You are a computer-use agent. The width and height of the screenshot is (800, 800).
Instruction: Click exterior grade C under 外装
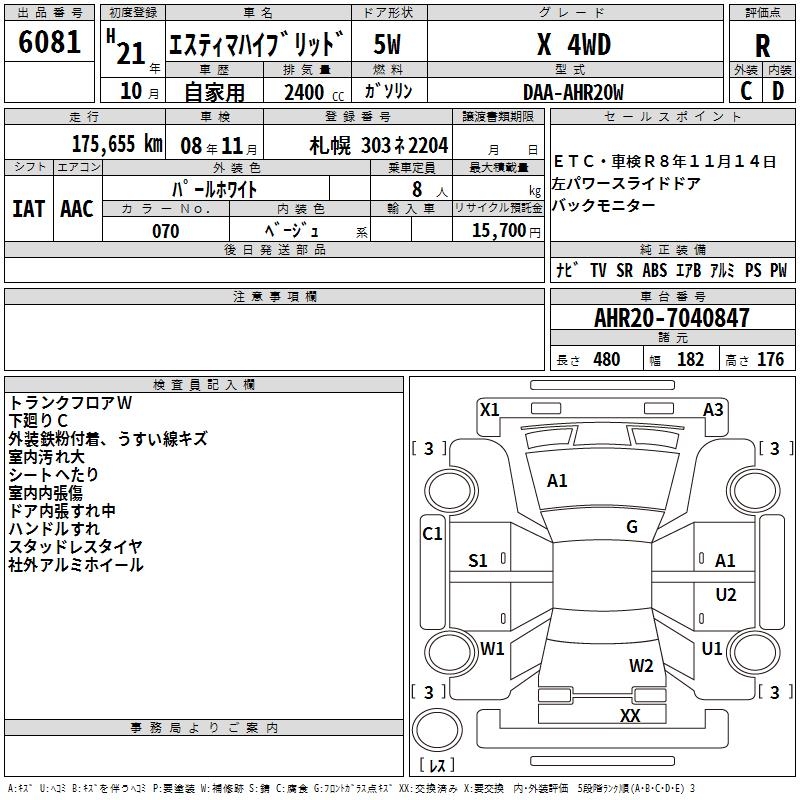746,91
